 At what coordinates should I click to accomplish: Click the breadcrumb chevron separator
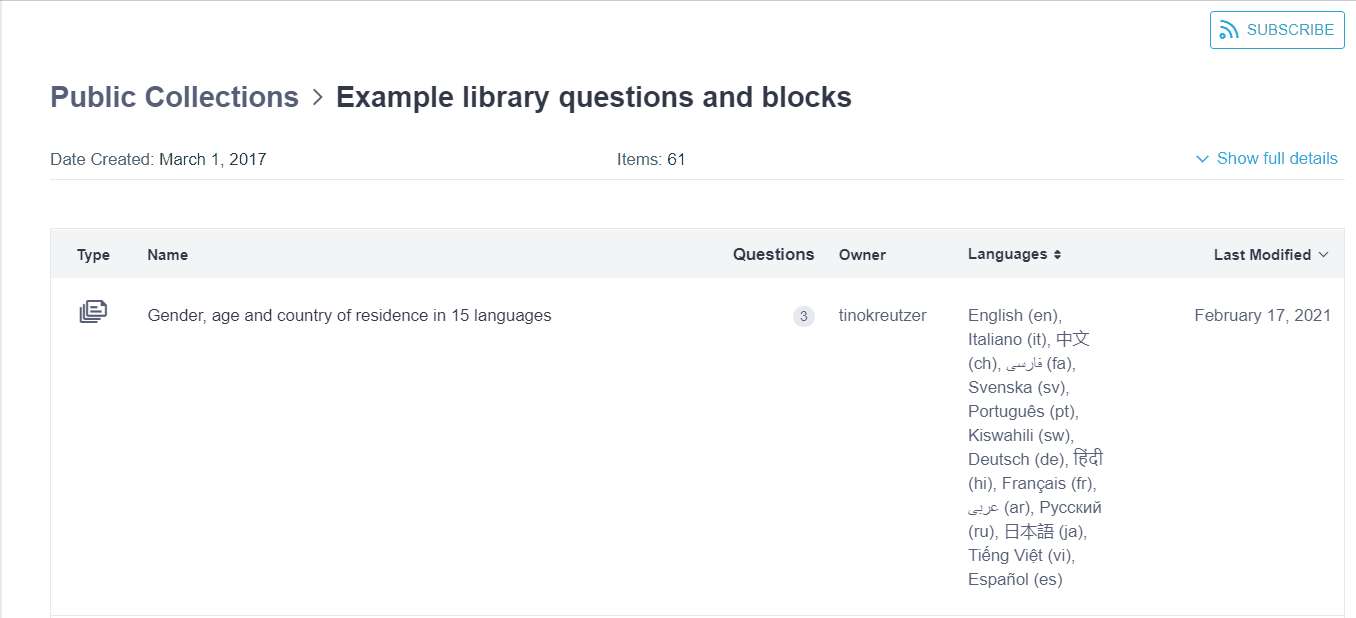[x=318, y=97]
